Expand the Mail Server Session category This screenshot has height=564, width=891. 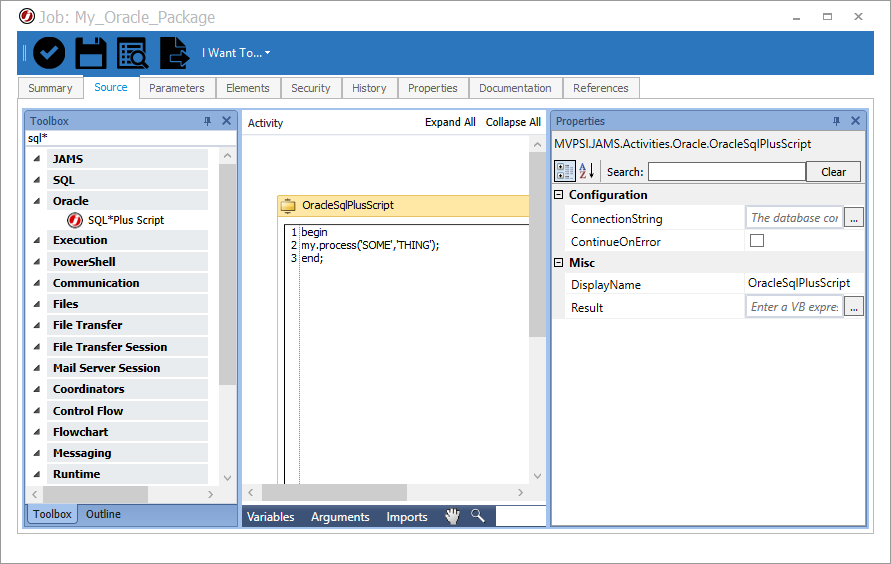point(36,367)
